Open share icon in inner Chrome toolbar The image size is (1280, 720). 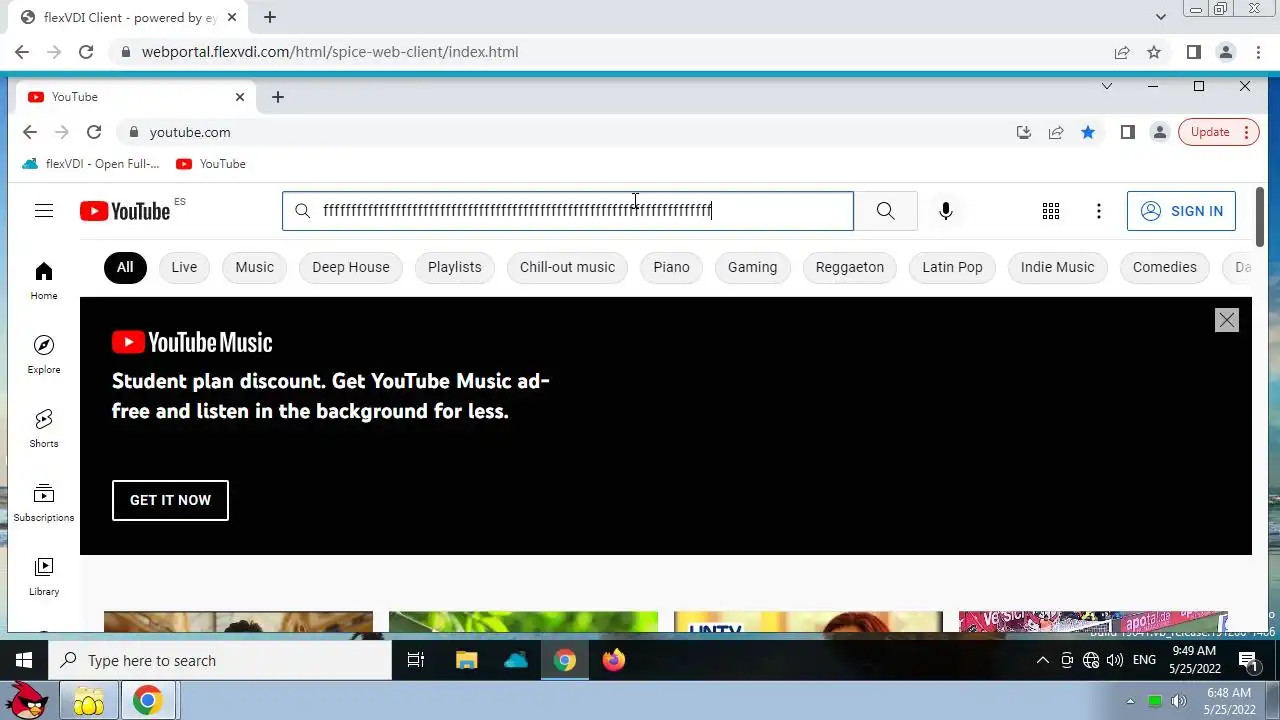point(1056,132)
